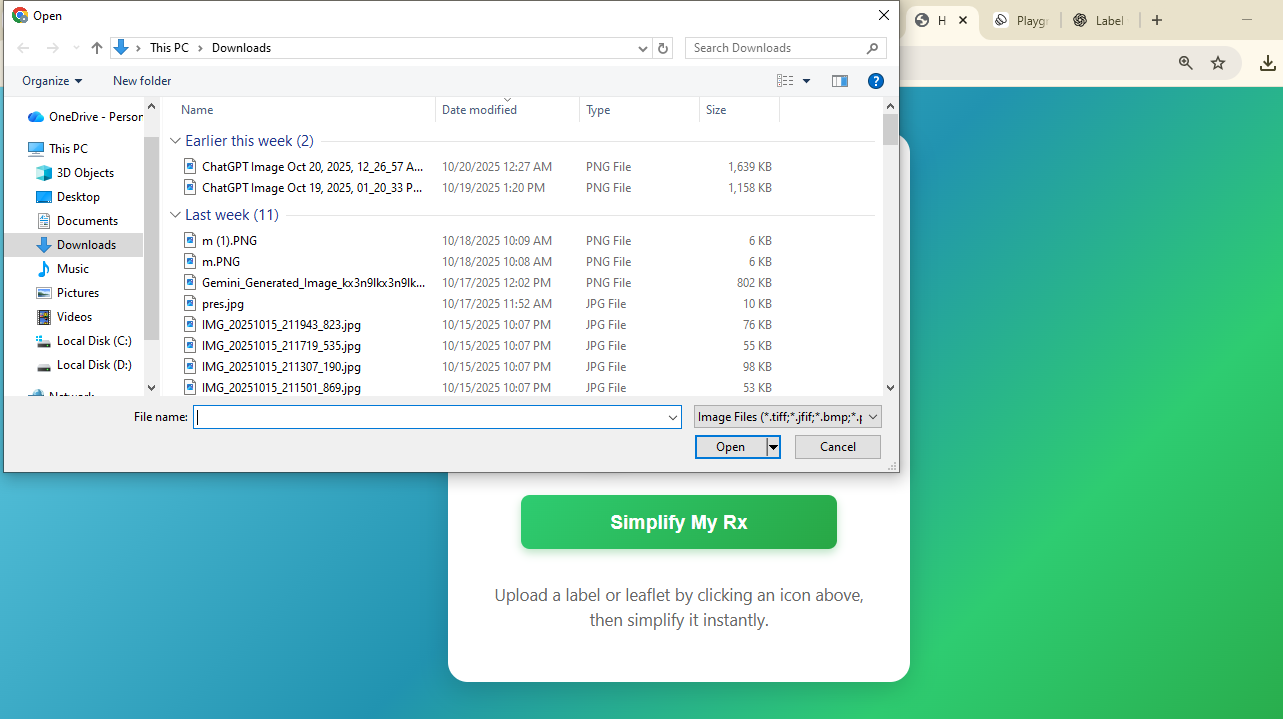The width and height of the screenshot is (1283, 719).
Task: Click the navigation pane scroll up arrow
Action: pos(151,106)
